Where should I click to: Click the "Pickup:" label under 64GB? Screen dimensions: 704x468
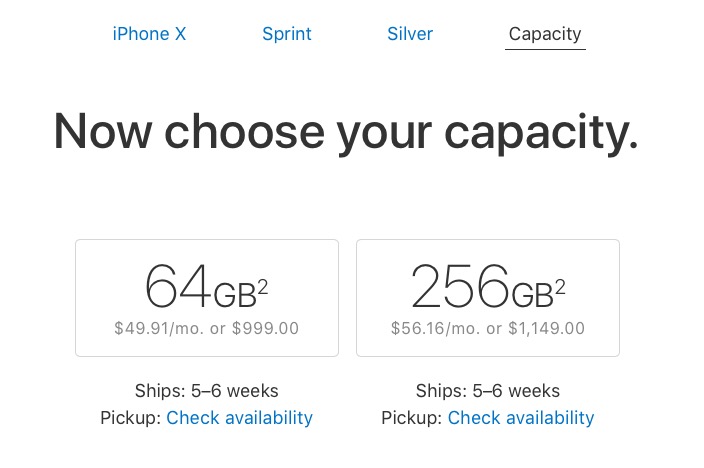tap(131, 418)
